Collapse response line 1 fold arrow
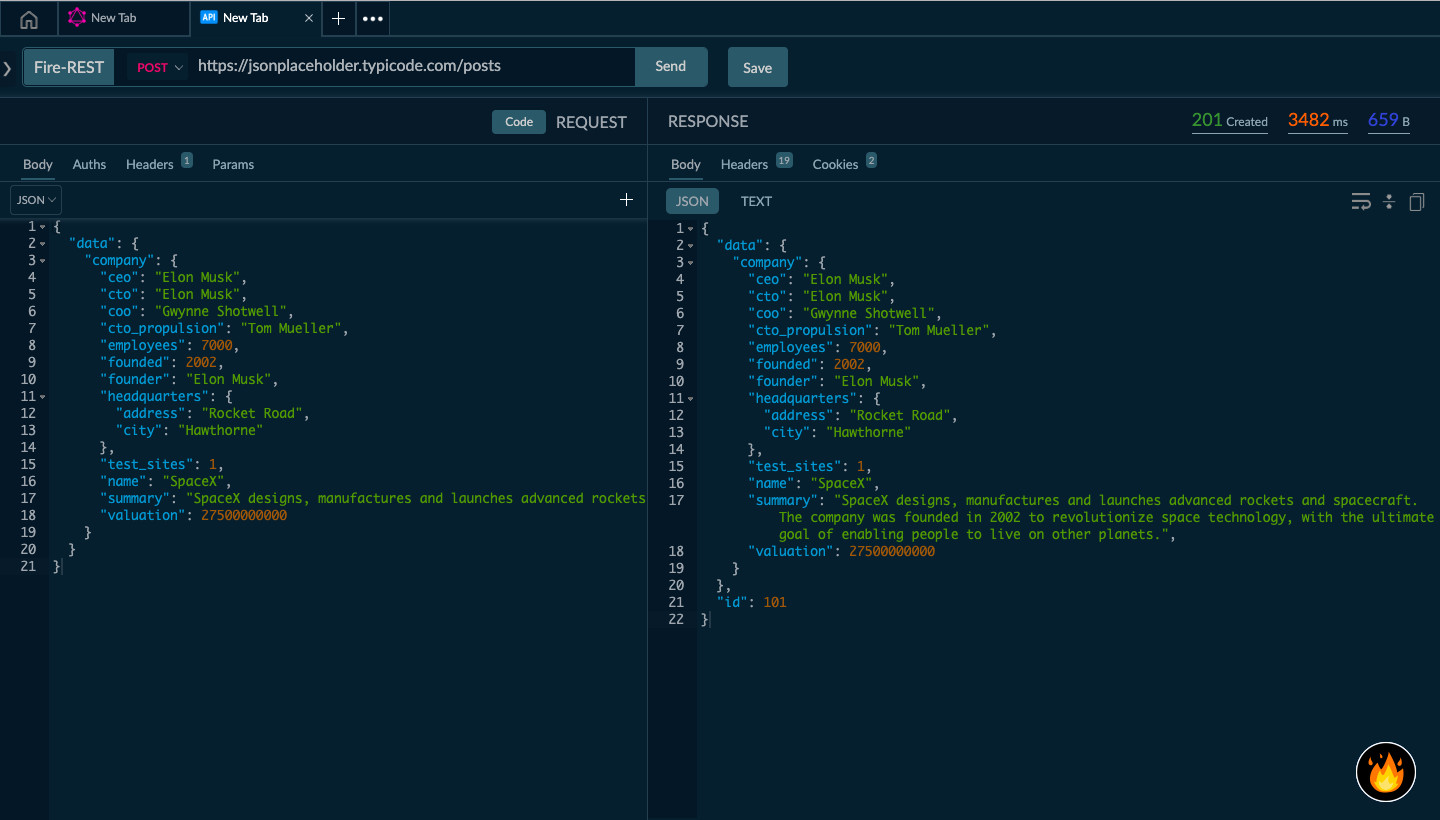 coord(690,229)
